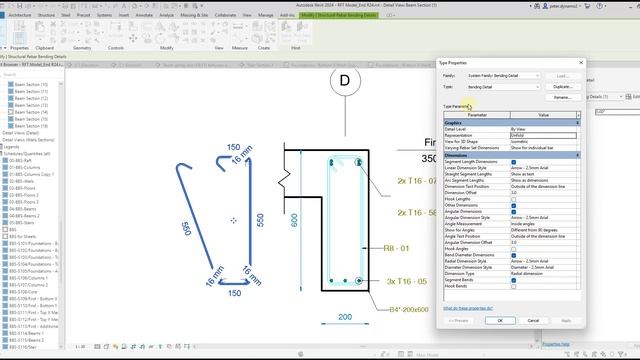Select BBS-S108/Core sheet item
This screenshot has width=640, height=360.
23,292
